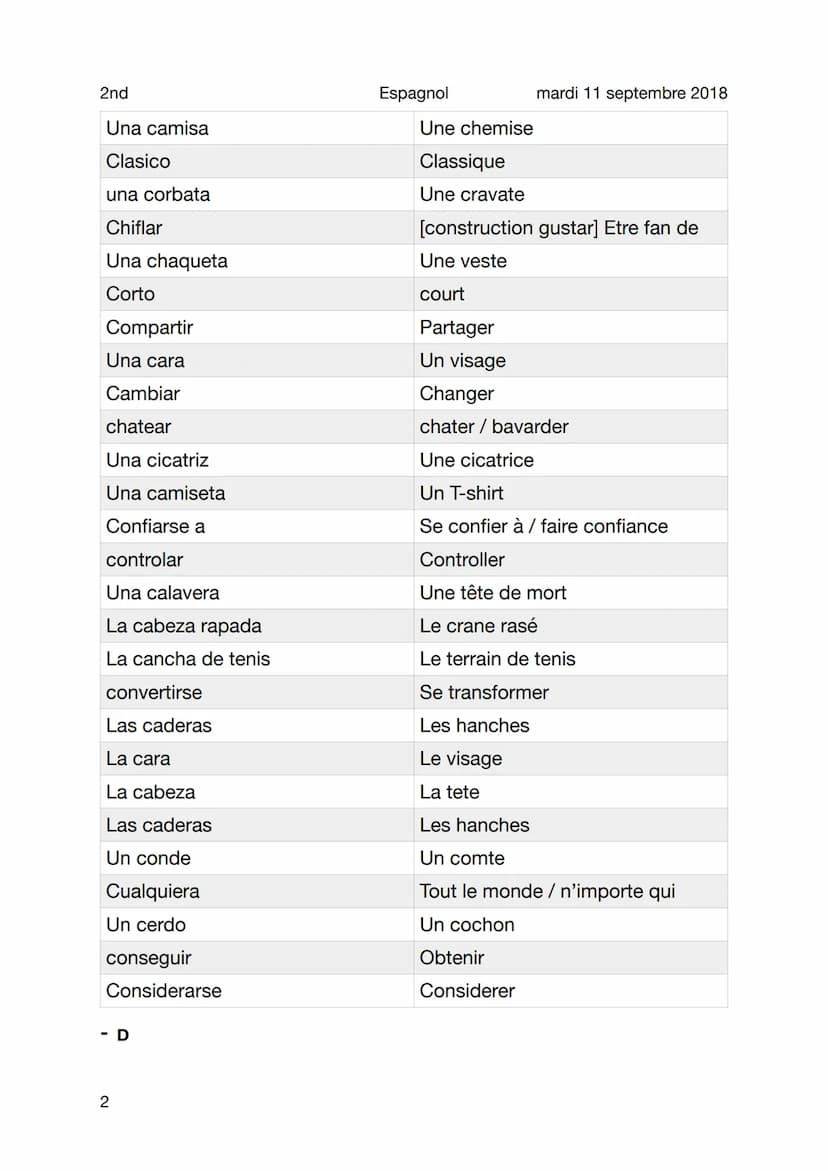Click the 'chater / bavarder' translation

coord(494,426)
